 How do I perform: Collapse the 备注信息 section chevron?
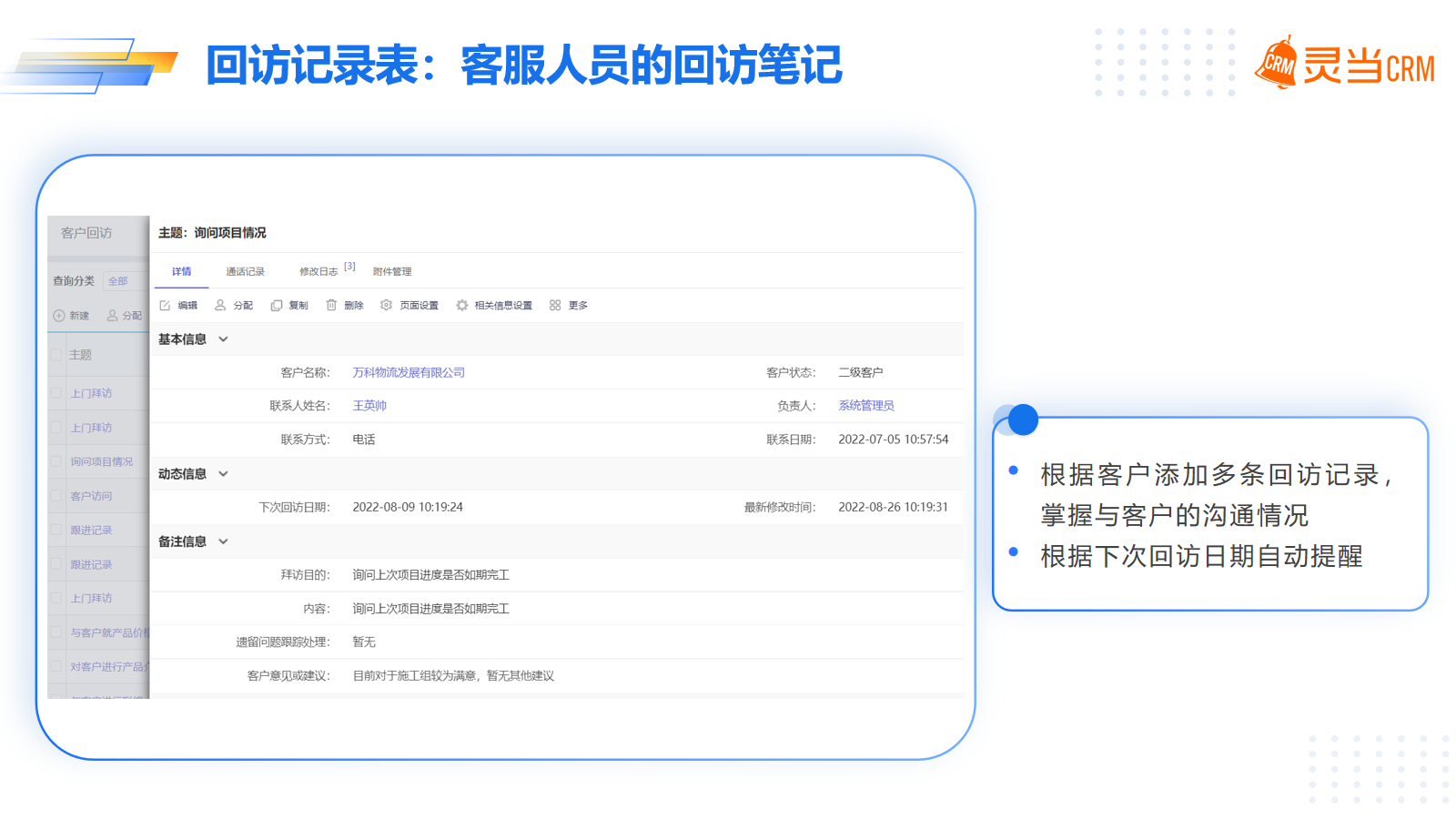coord(223,541)
